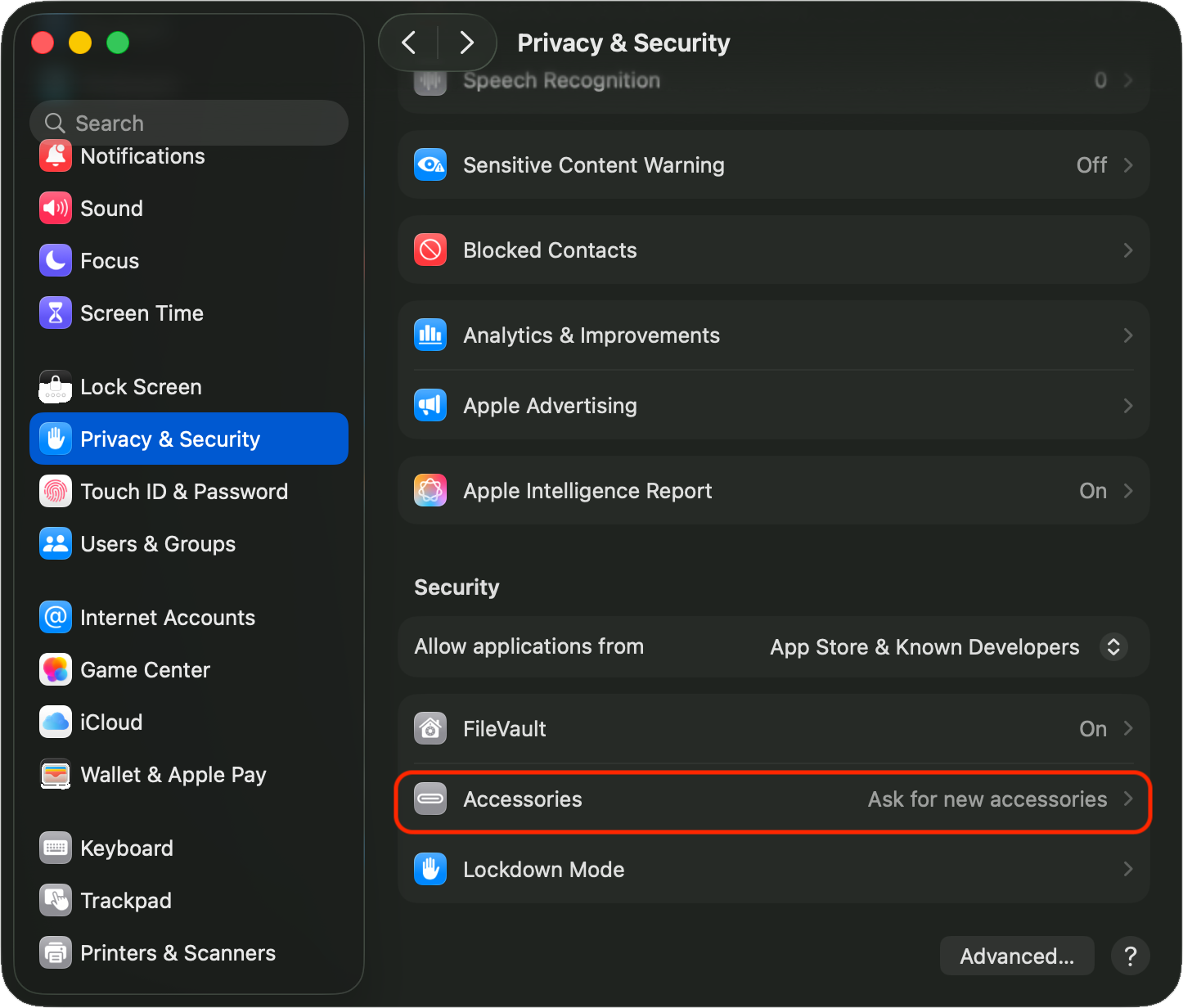
Task: Click the Game Center icon
Action: pyautogui.click(x=56, y=670)
